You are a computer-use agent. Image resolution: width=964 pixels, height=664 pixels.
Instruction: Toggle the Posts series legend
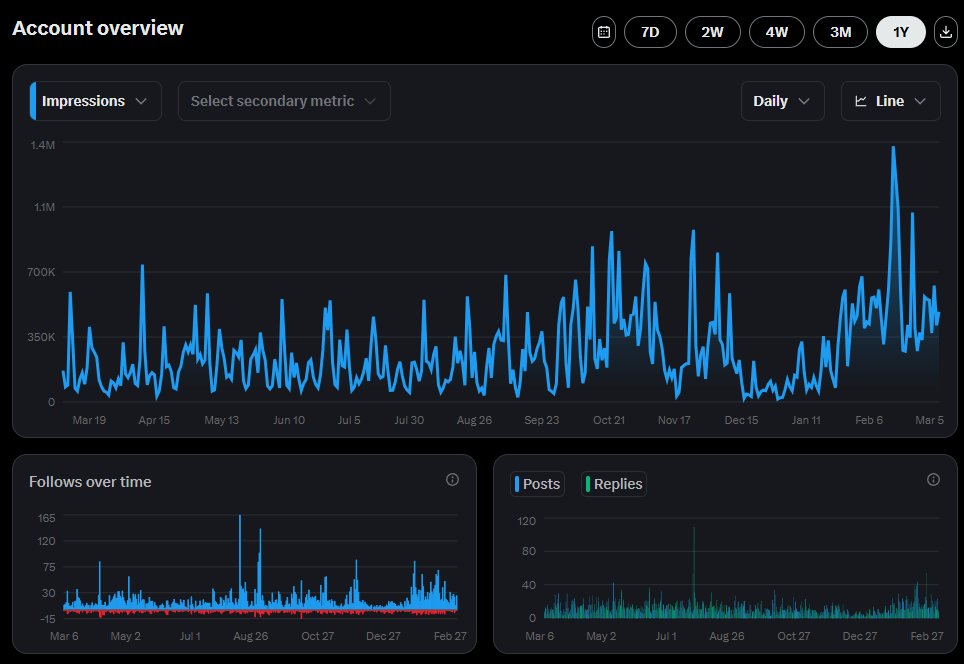pos(537,484)
